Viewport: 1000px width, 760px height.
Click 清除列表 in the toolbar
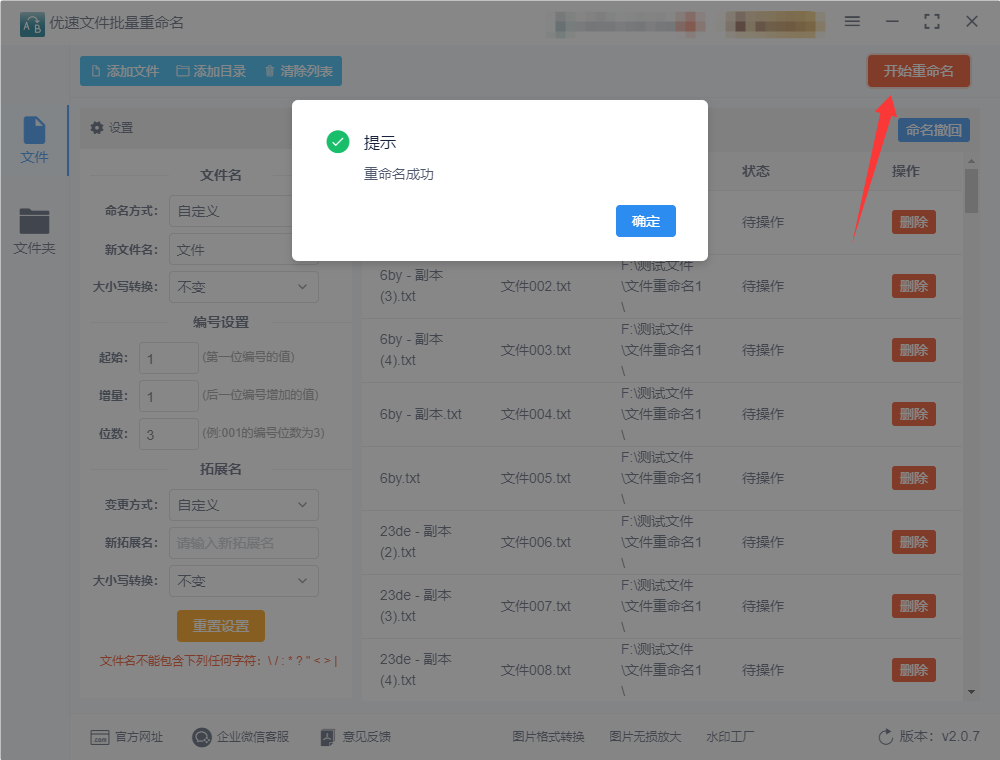[x=298, y=71]
